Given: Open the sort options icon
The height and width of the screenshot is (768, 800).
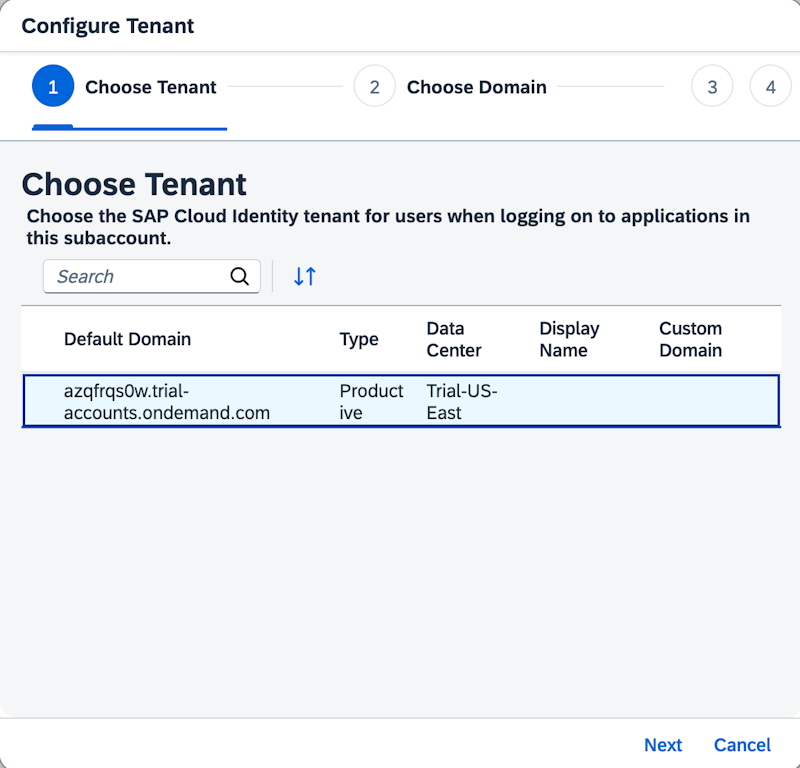Looking at the screenshot, I should tap(305, 277).
